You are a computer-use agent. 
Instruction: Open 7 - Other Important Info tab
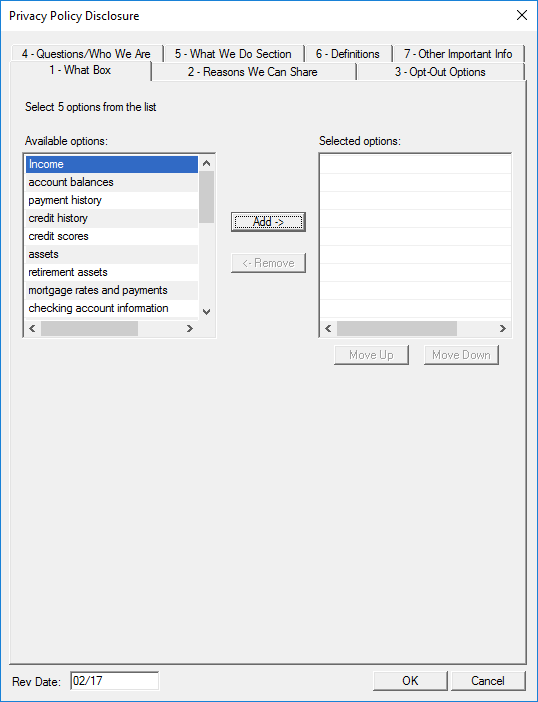click(458, 54)
